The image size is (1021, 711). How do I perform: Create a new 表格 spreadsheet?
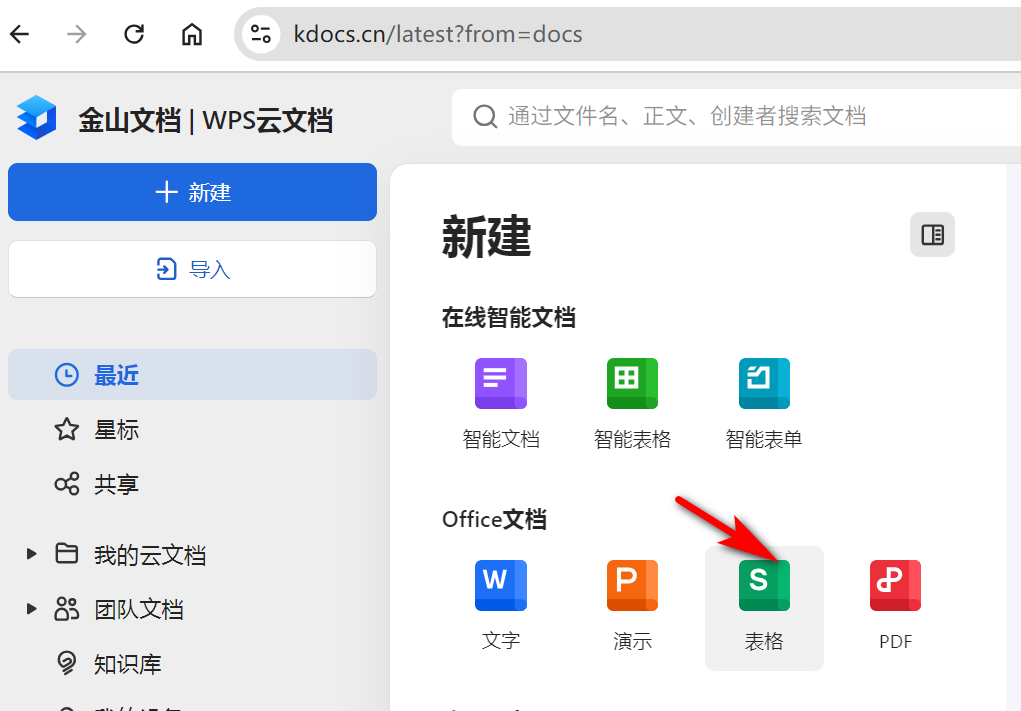point(764,608)
